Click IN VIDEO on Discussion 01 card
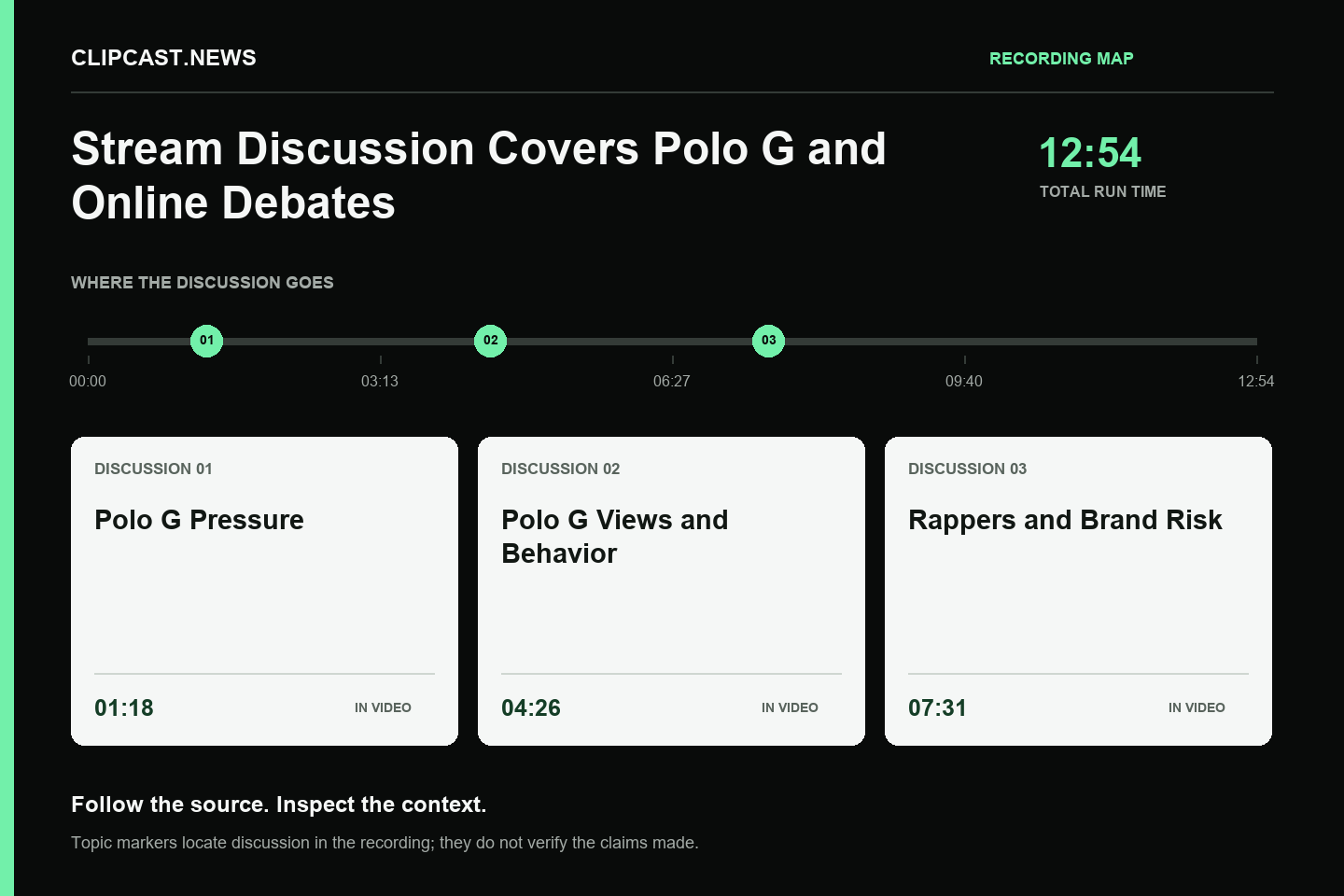This screenshot has height=896, width=1344. tap(383, 707)
